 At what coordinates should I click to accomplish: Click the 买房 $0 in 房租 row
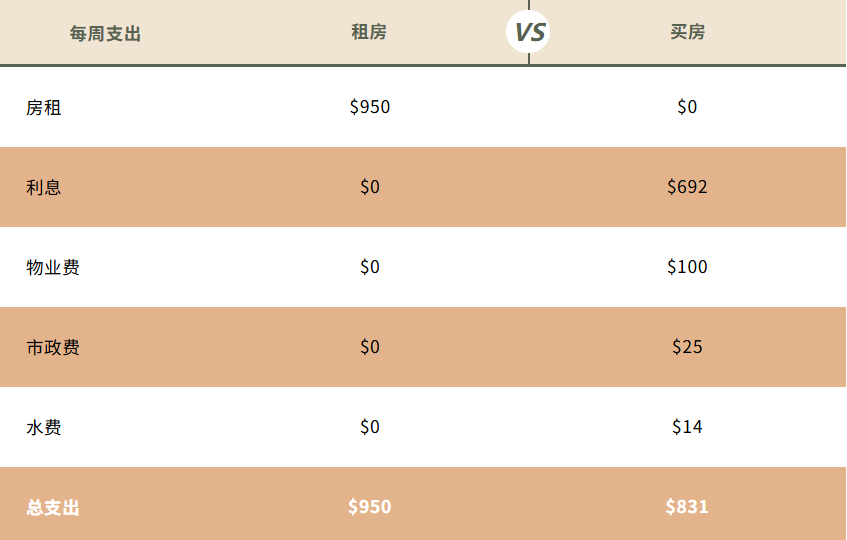pos(687,107)
